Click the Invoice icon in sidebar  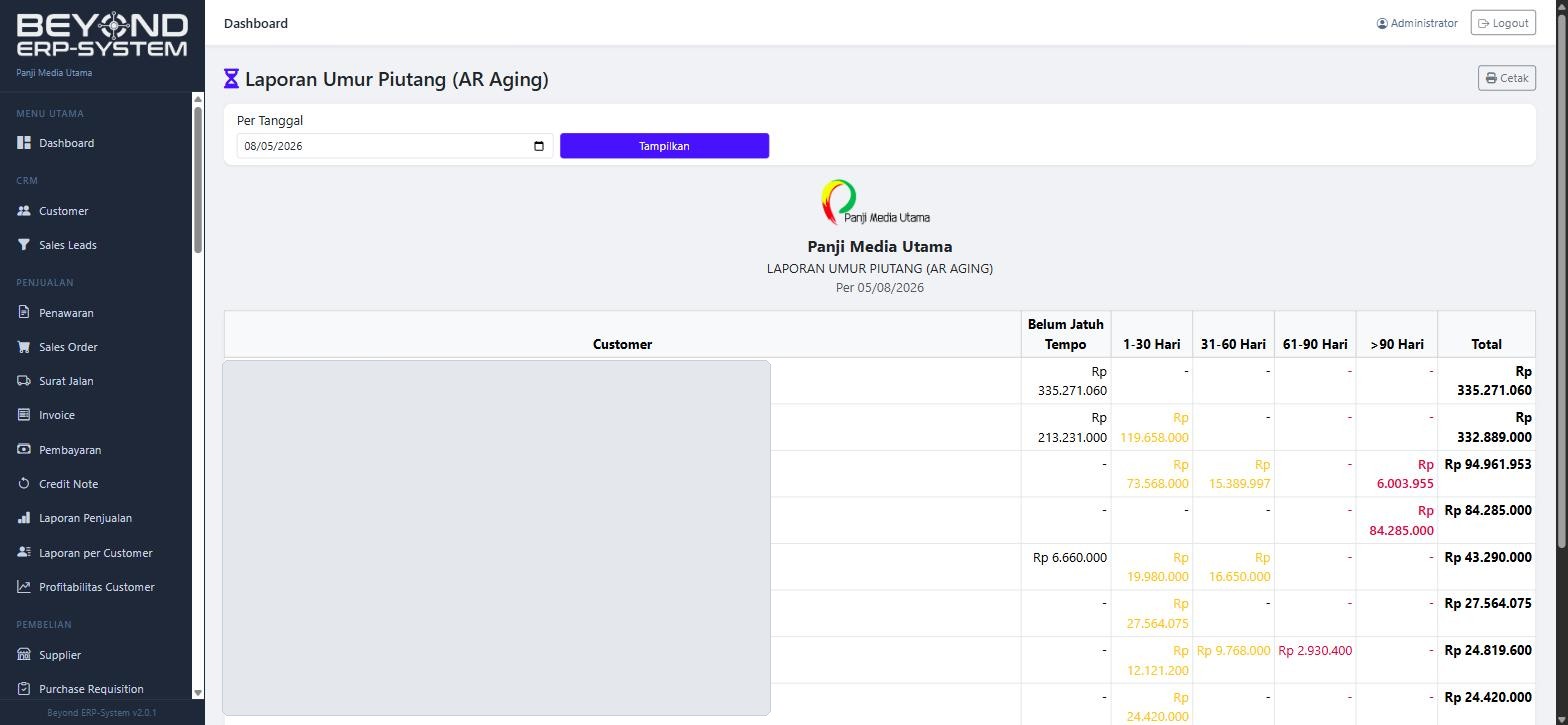(24, 415)
